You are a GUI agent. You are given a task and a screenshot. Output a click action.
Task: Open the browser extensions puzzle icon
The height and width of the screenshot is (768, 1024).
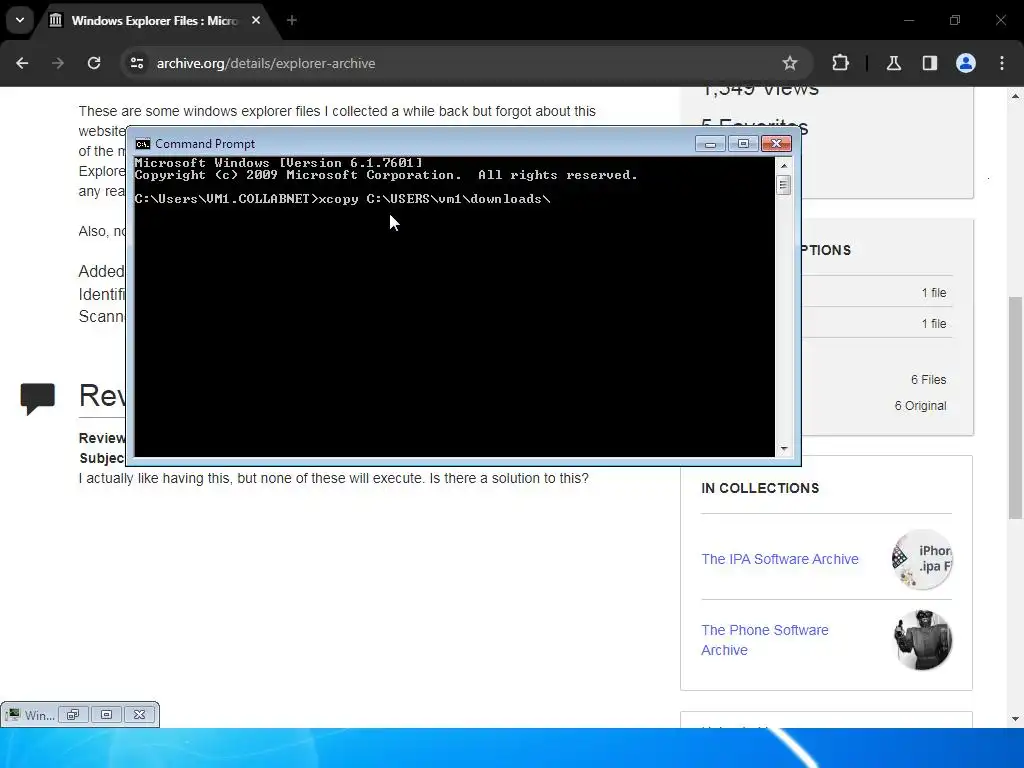840,63
